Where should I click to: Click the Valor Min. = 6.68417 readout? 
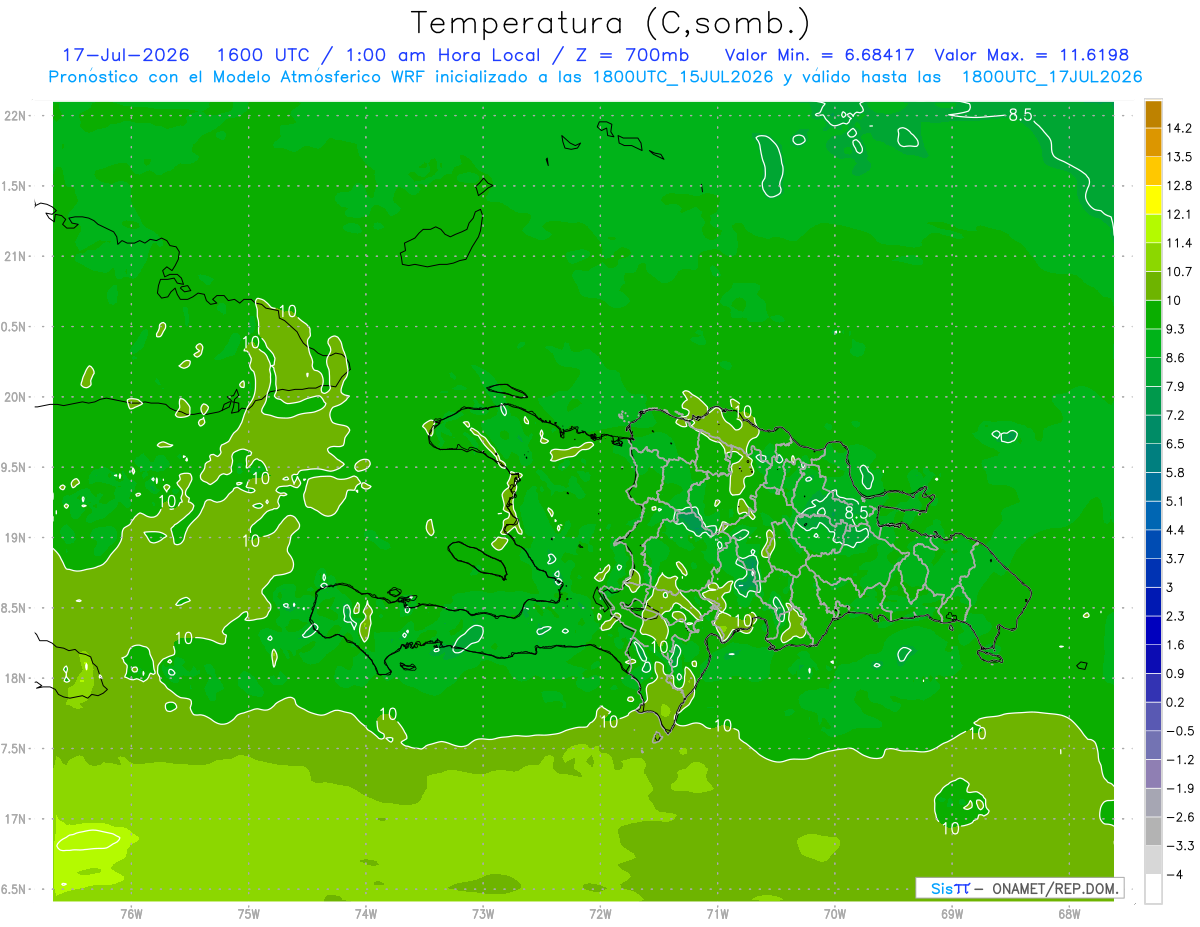(x=820, y=55)
